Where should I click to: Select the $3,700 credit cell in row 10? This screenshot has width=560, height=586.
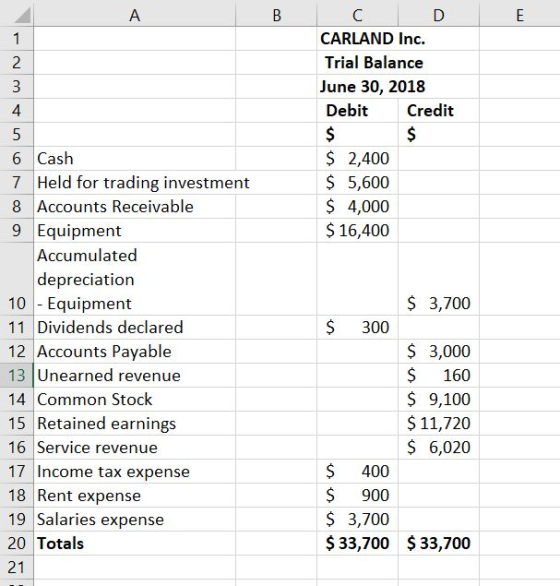coord(439,279)
